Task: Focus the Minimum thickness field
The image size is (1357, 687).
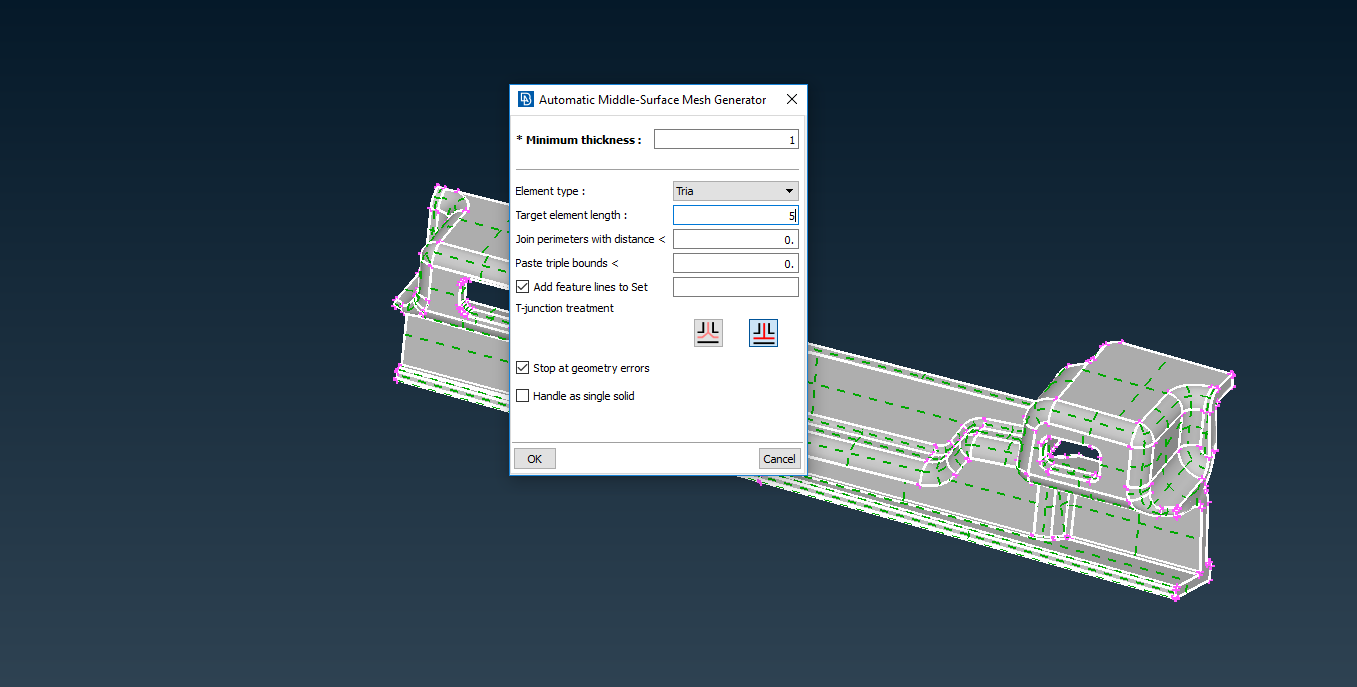Action: 726,140
